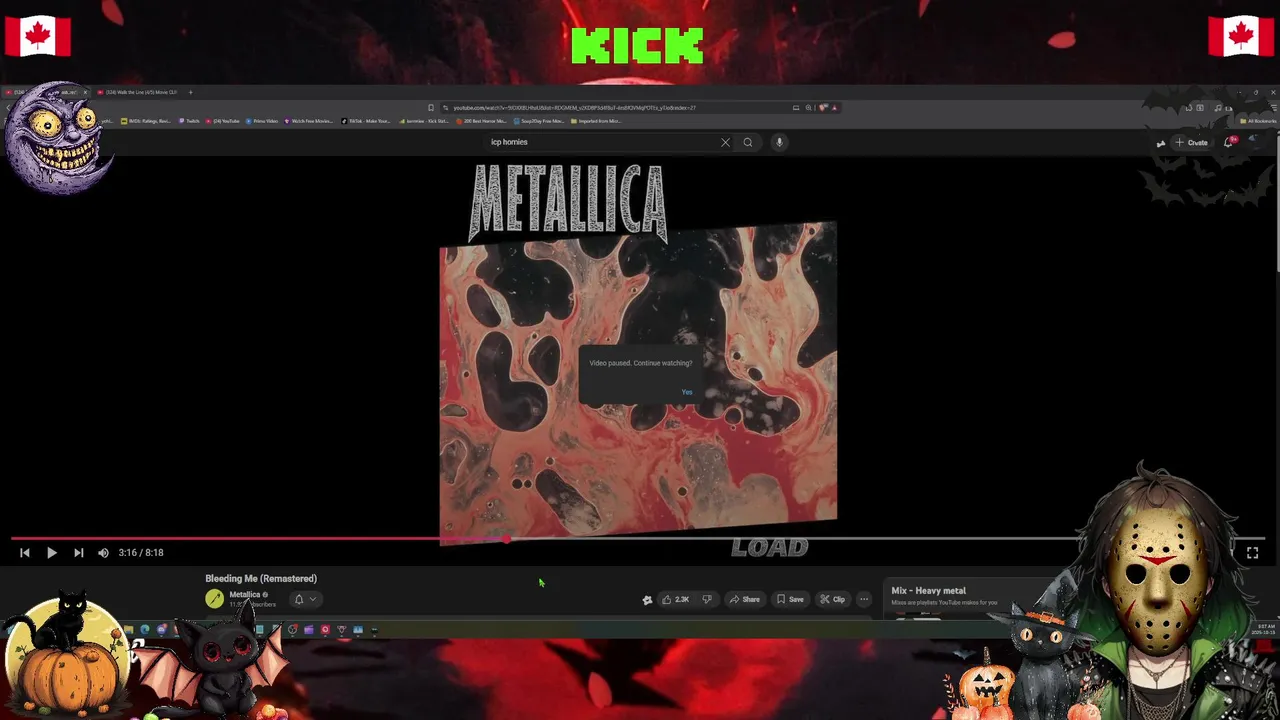
Task: Enter fullscreen mode on the player
Action: [x=1252, y=552]
